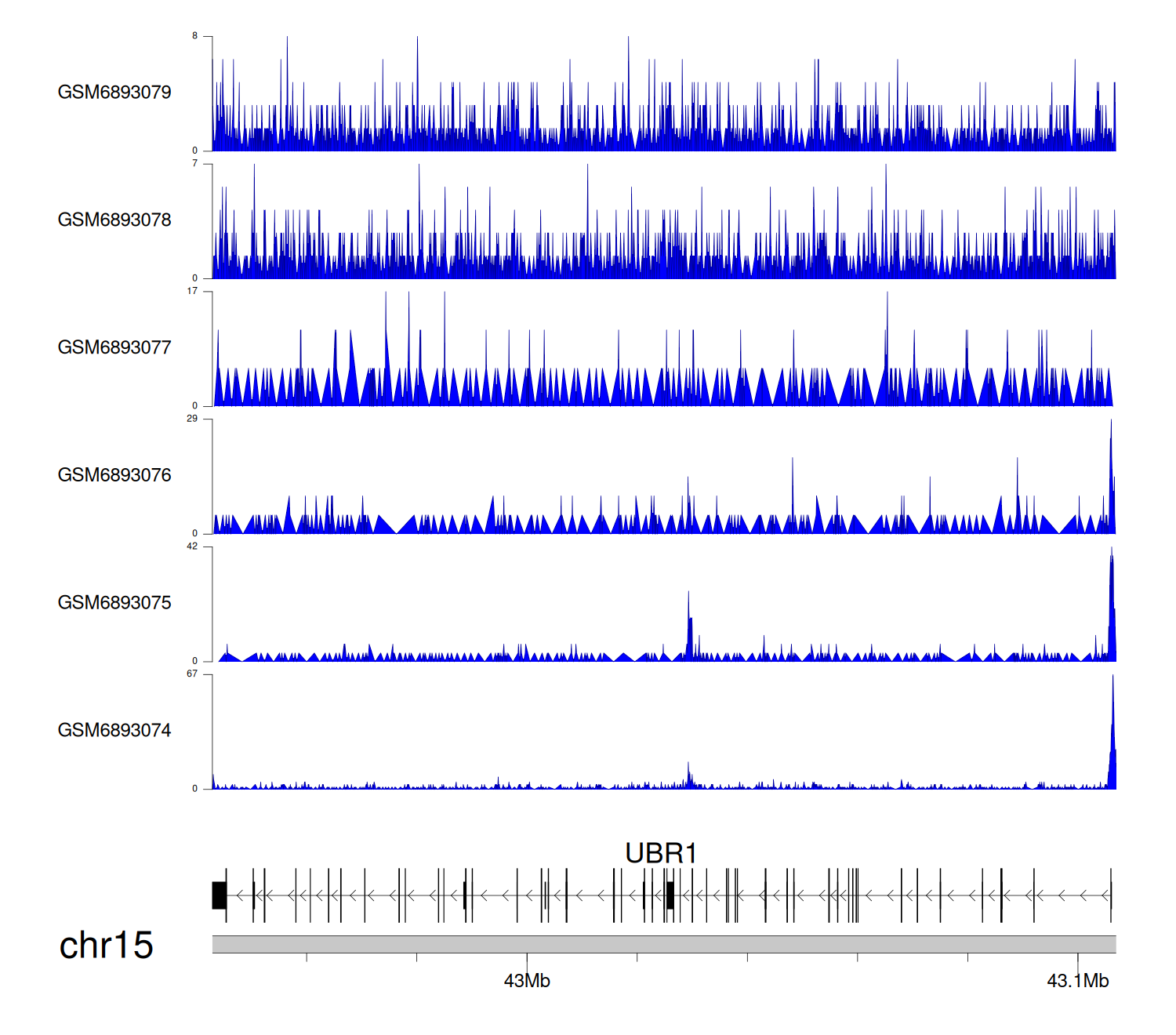
Task: Click the GSM6893075 track label
Action: pyautogui.click(x=114, y=603)
